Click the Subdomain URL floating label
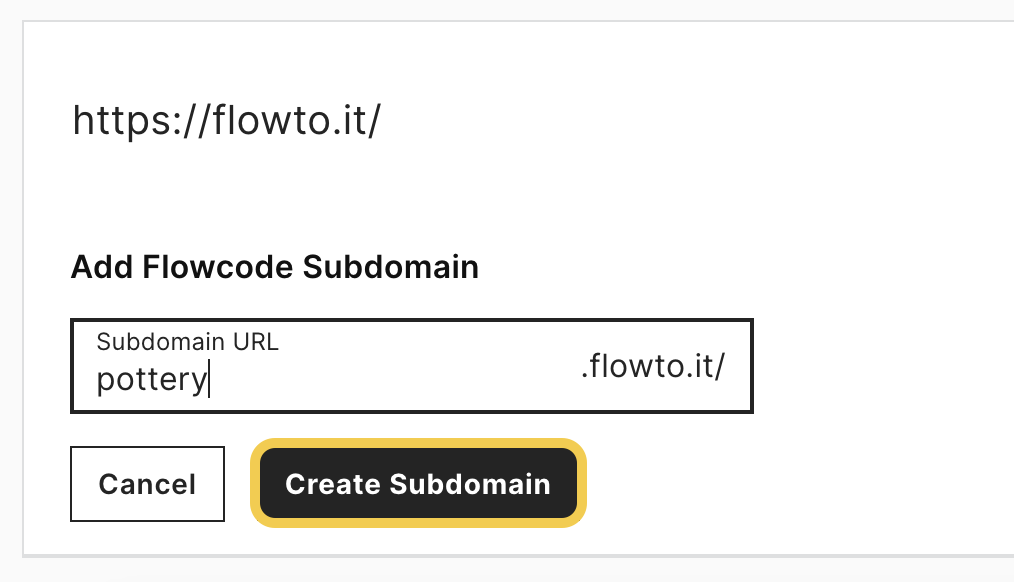Image resolution: width=1014 pixels, height=582 pixels. coord(188,341)
